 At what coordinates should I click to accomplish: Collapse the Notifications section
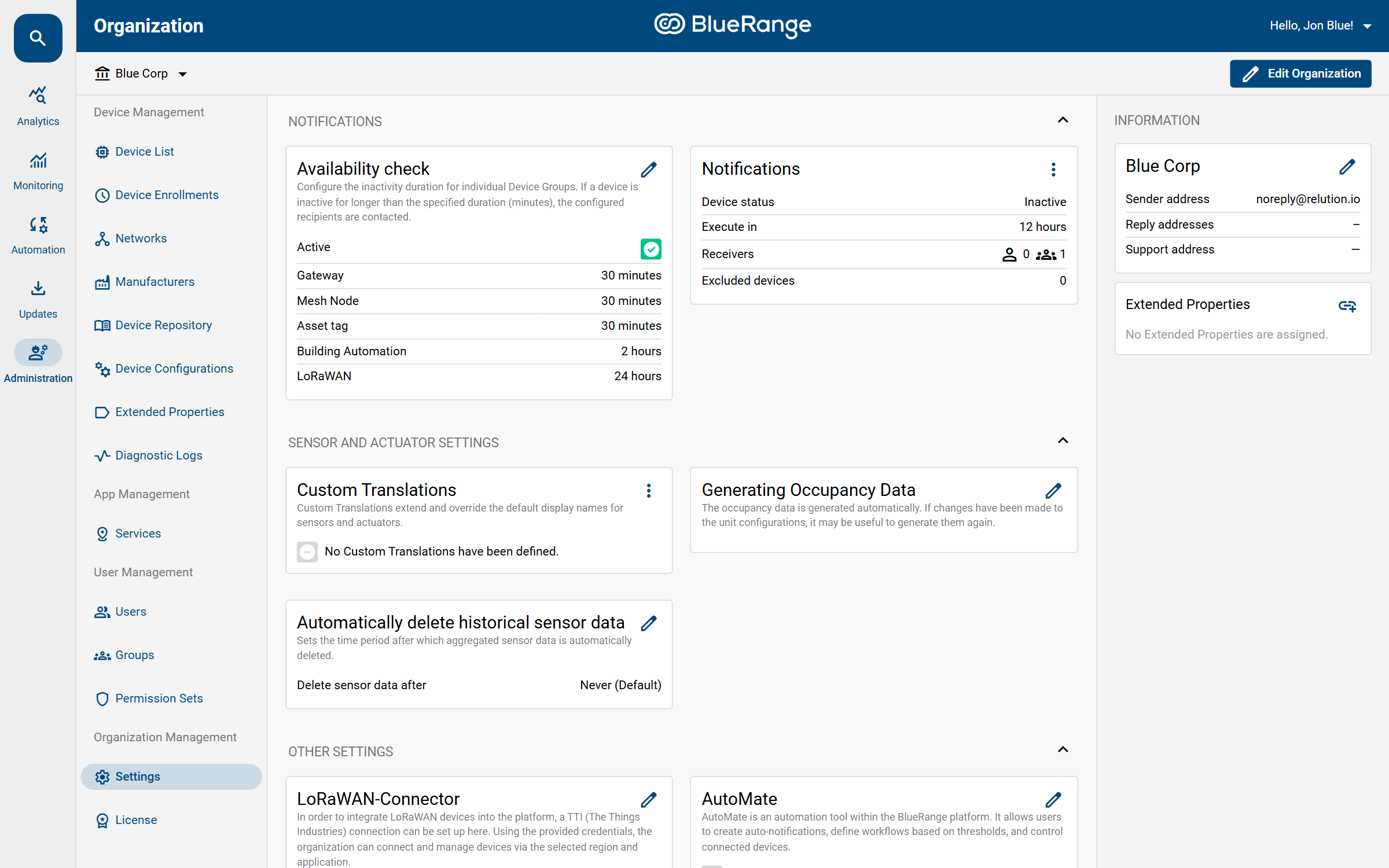pyautogui.click(x=1063, y=120)
